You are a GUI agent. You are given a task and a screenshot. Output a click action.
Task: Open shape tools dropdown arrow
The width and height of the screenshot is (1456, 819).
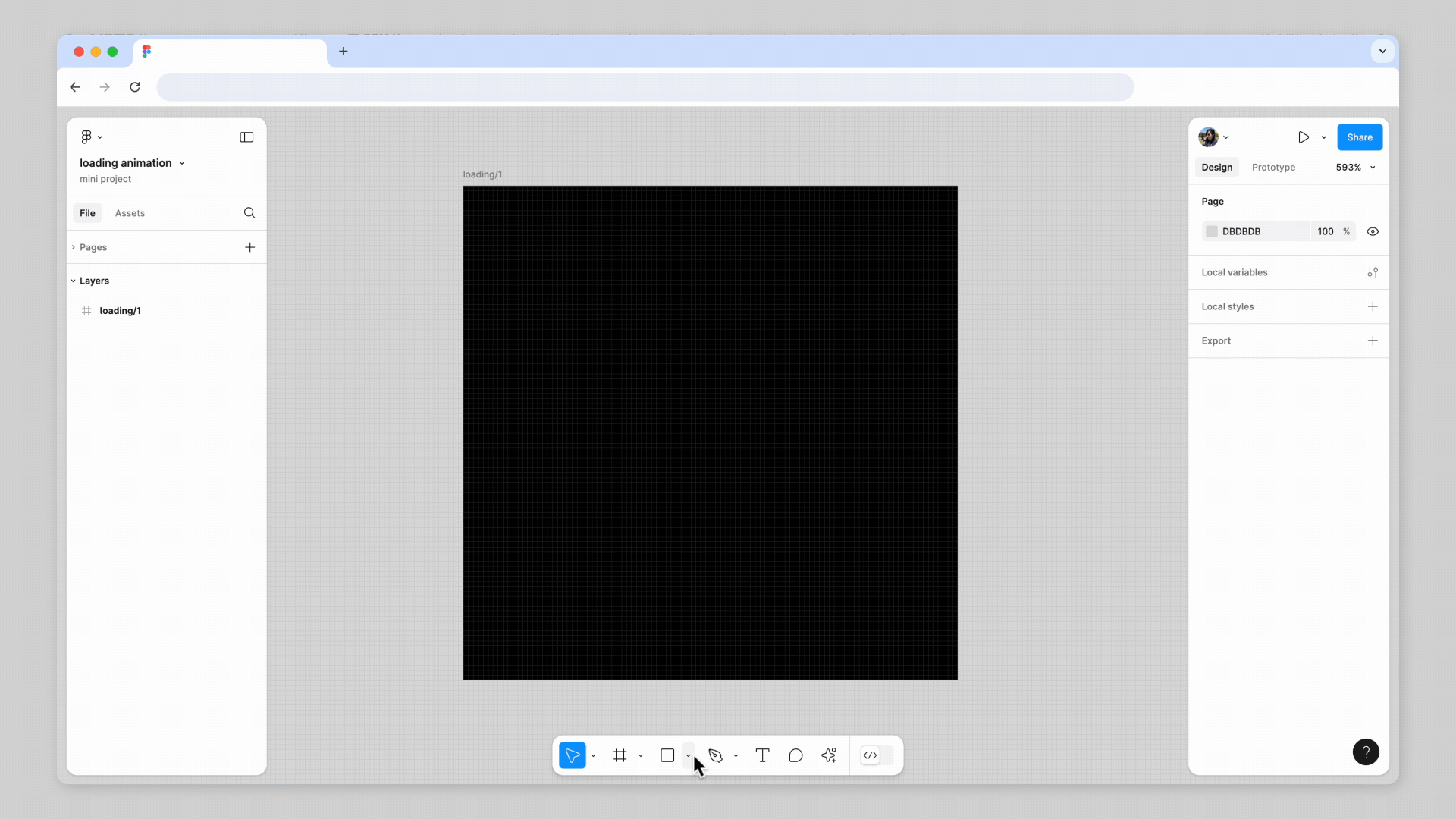(x=689, y=755)
